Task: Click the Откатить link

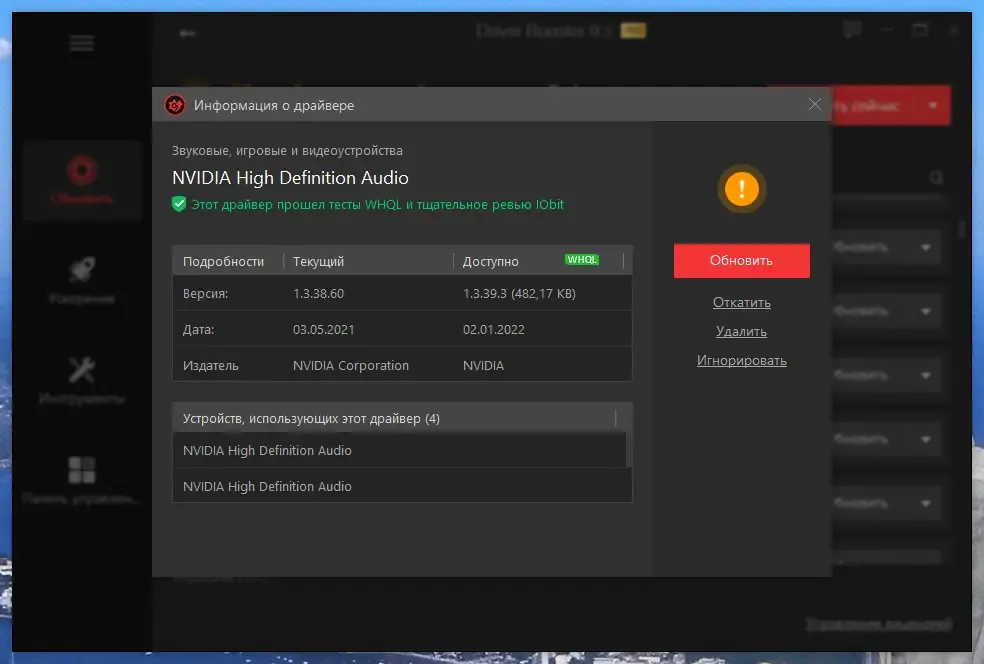Action: coord(741,303)
